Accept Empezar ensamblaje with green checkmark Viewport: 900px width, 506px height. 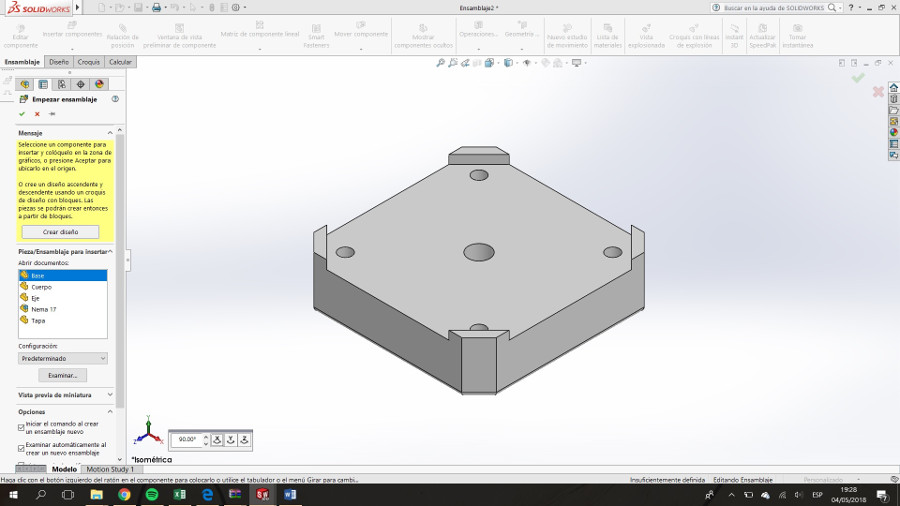click(x=22, y=114)
